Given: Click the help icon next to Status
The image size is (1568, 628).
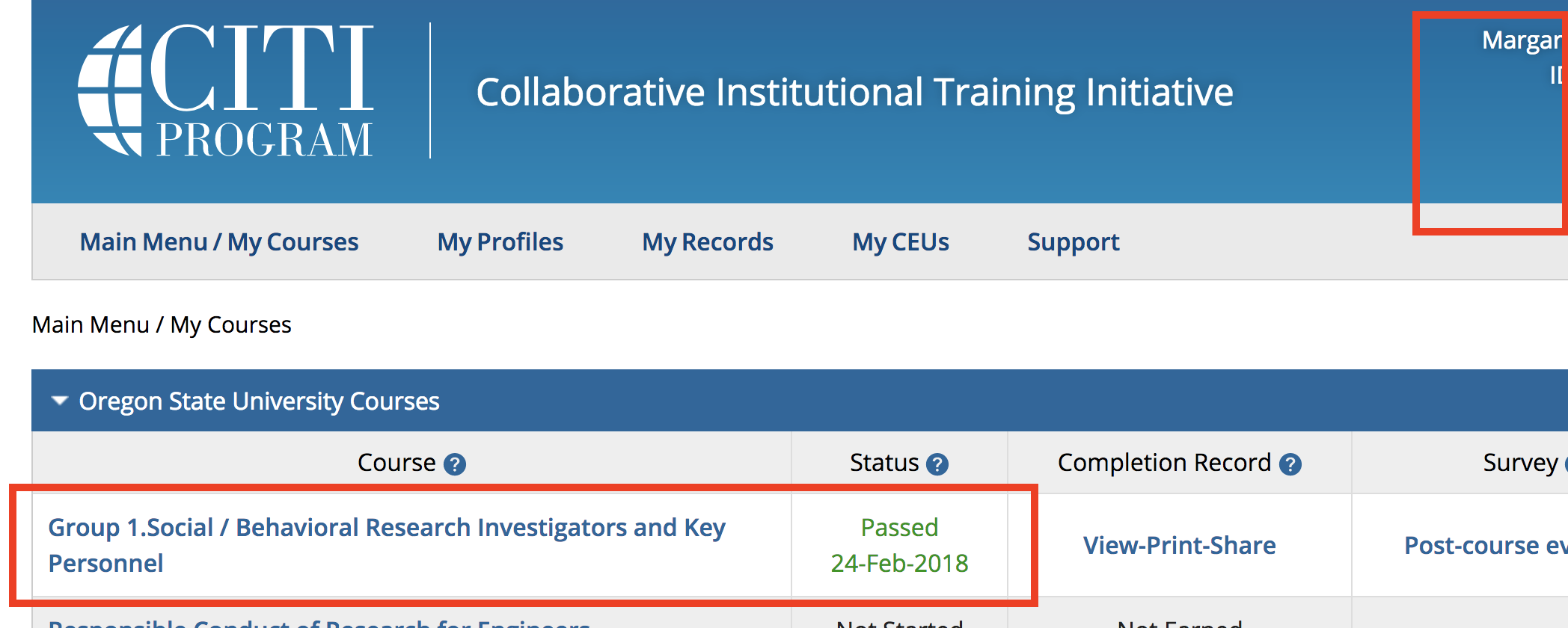Looking at the screenshot, I should tap(937, 464).
